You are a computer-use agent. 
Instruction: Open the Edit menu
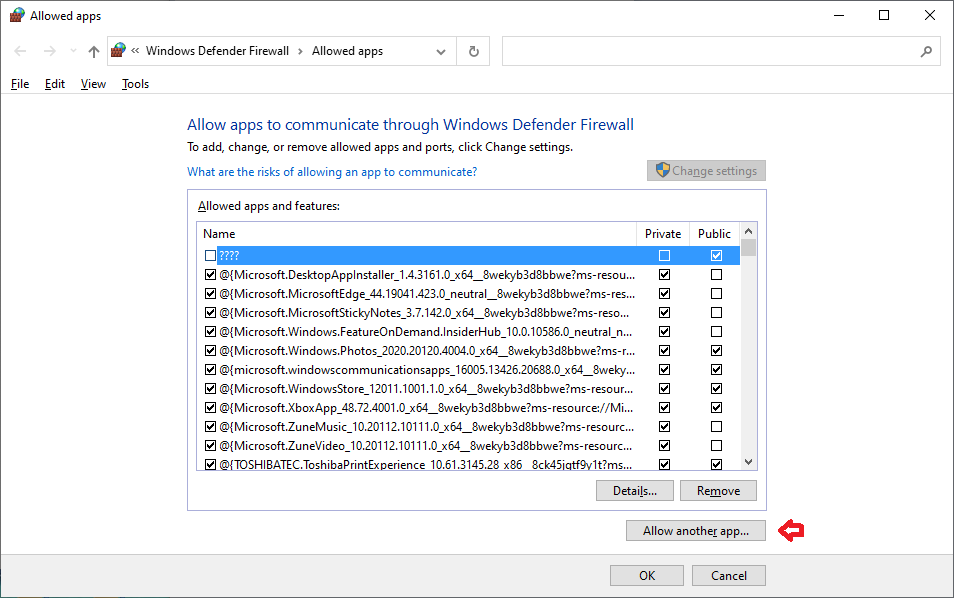coord(55,84)
